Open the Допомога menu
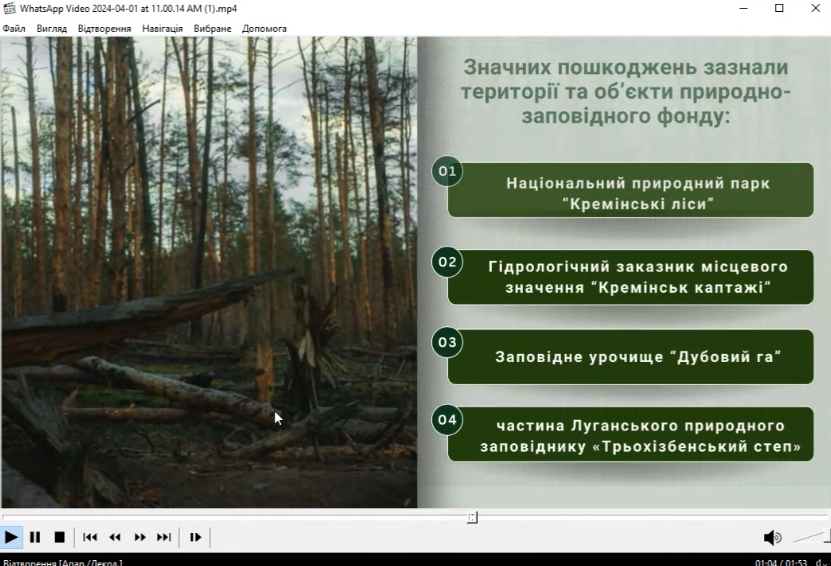This screenshot has height=566, width=831. pyautogui.click(x=264, y=28)
